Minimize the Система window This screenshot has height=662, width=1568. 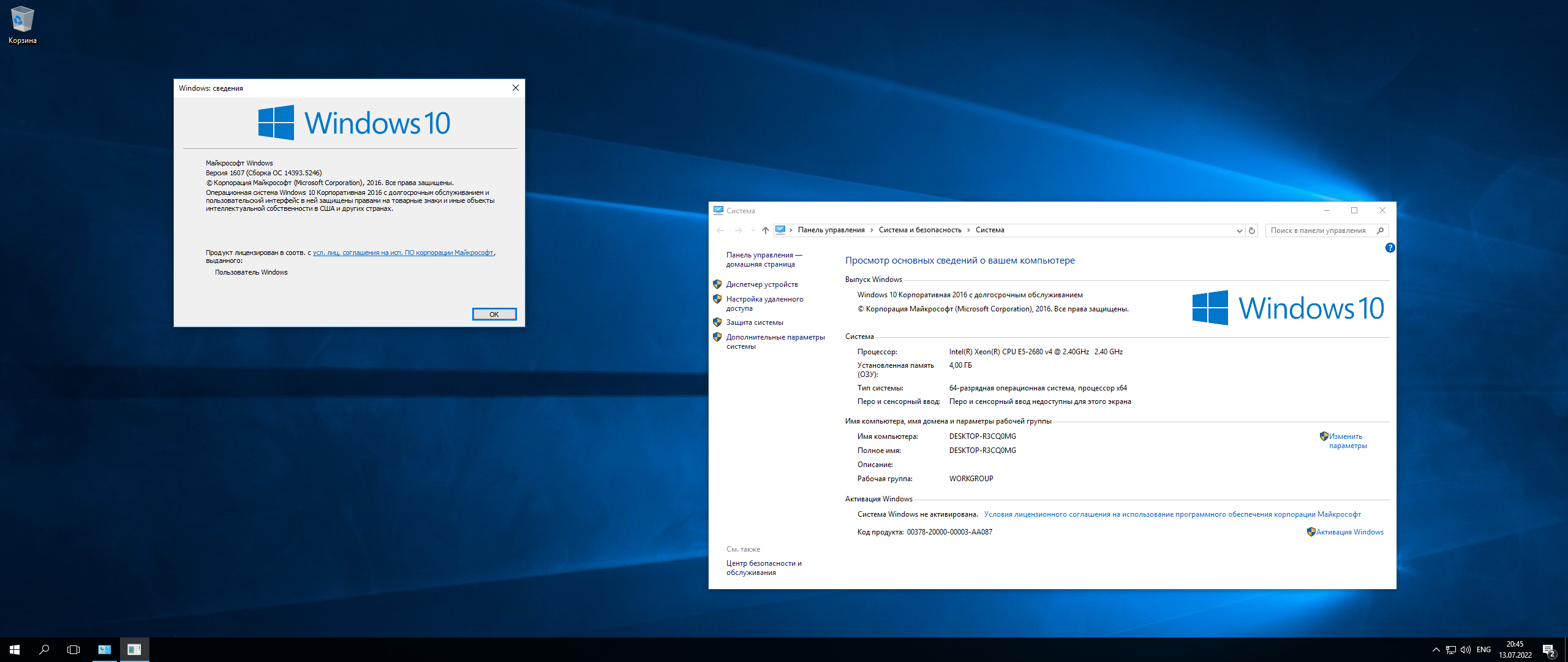point(1326,210)
